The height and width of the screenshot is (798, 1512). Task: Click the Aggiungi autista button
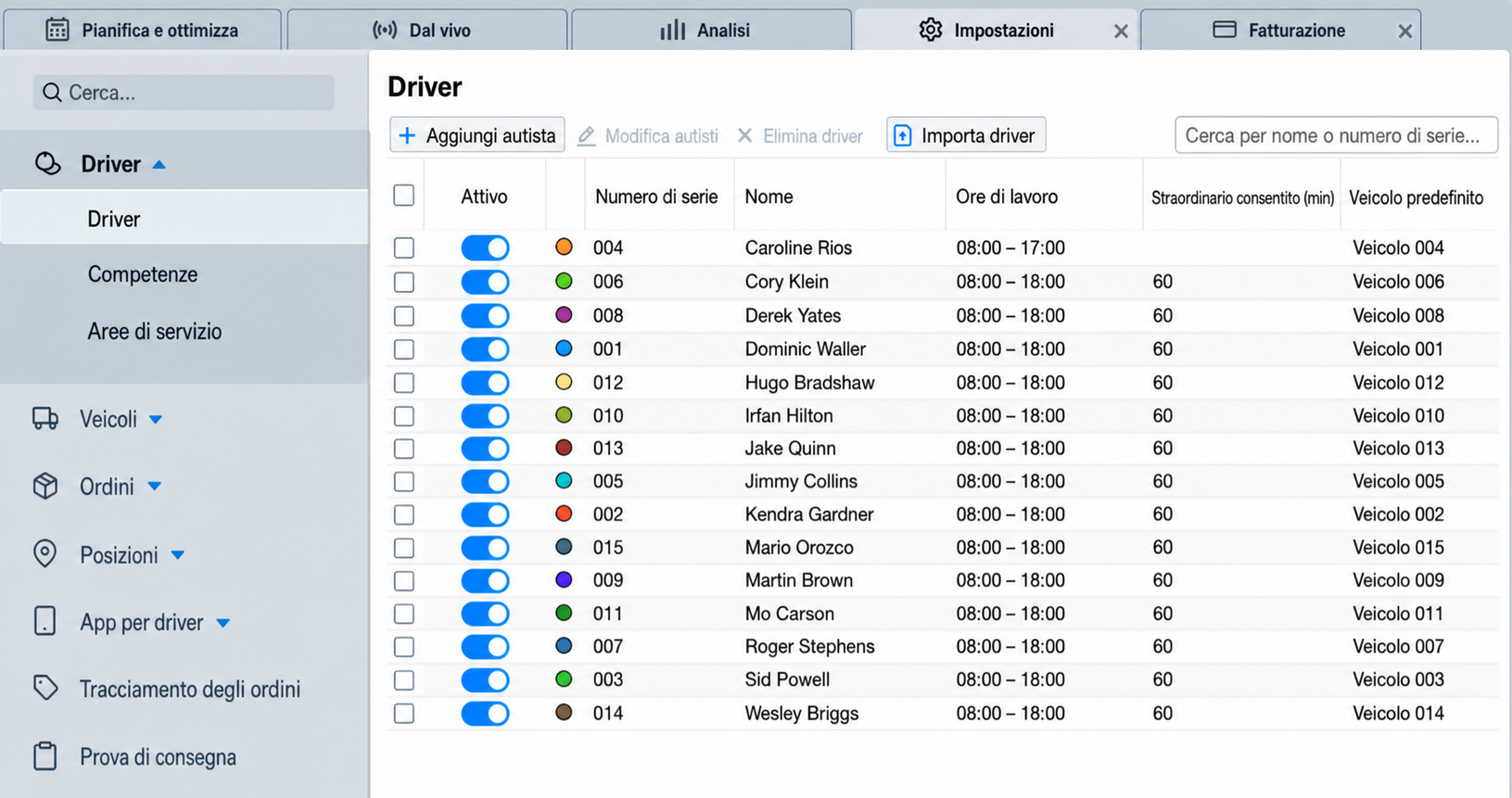(477, 135)
